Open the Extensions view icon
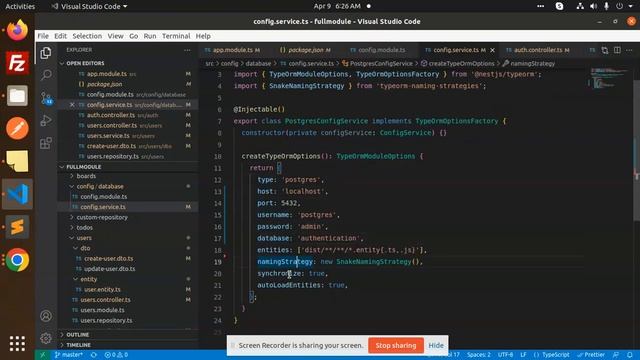The width and height of the screenshot is (640, 360). click(46, 143)
